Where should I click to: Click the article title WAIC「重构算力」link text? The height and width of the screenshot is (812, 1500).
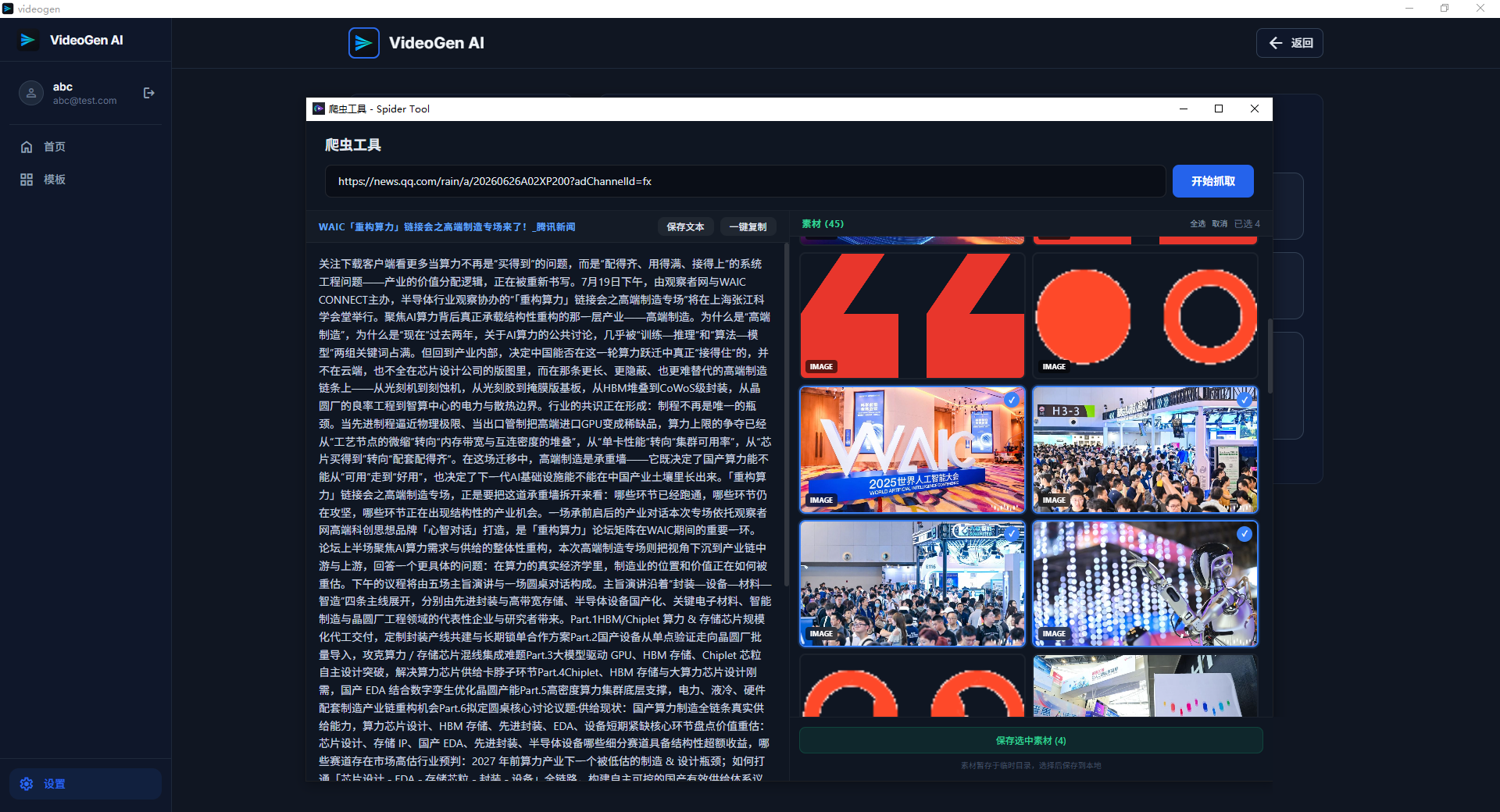pos(447,227)
